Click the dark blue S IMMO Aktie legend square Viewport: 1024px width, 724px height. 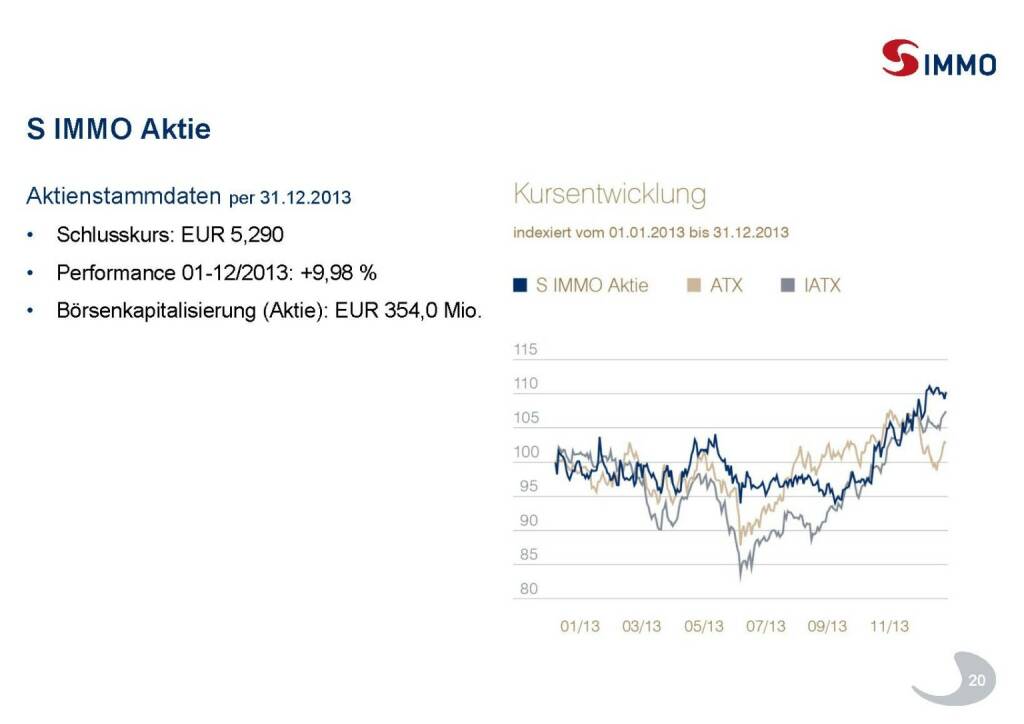tap(520, 285)
